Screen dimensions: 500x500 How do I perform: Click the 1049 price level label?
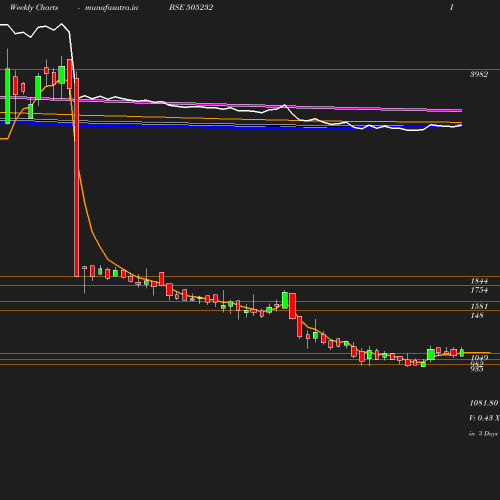(x=479, y=358)
